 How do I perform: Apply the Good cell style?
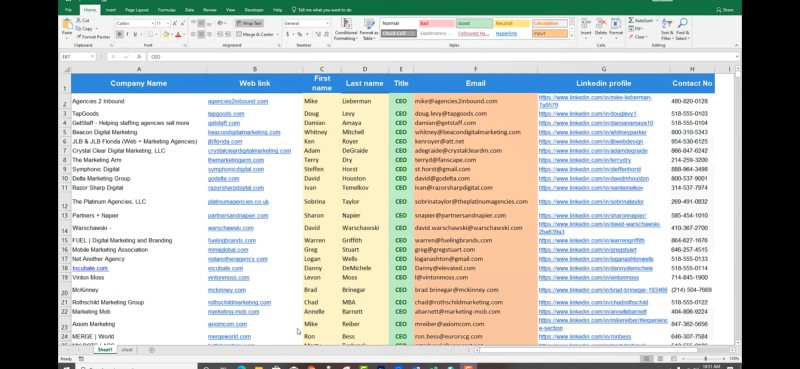click(474, 23)
